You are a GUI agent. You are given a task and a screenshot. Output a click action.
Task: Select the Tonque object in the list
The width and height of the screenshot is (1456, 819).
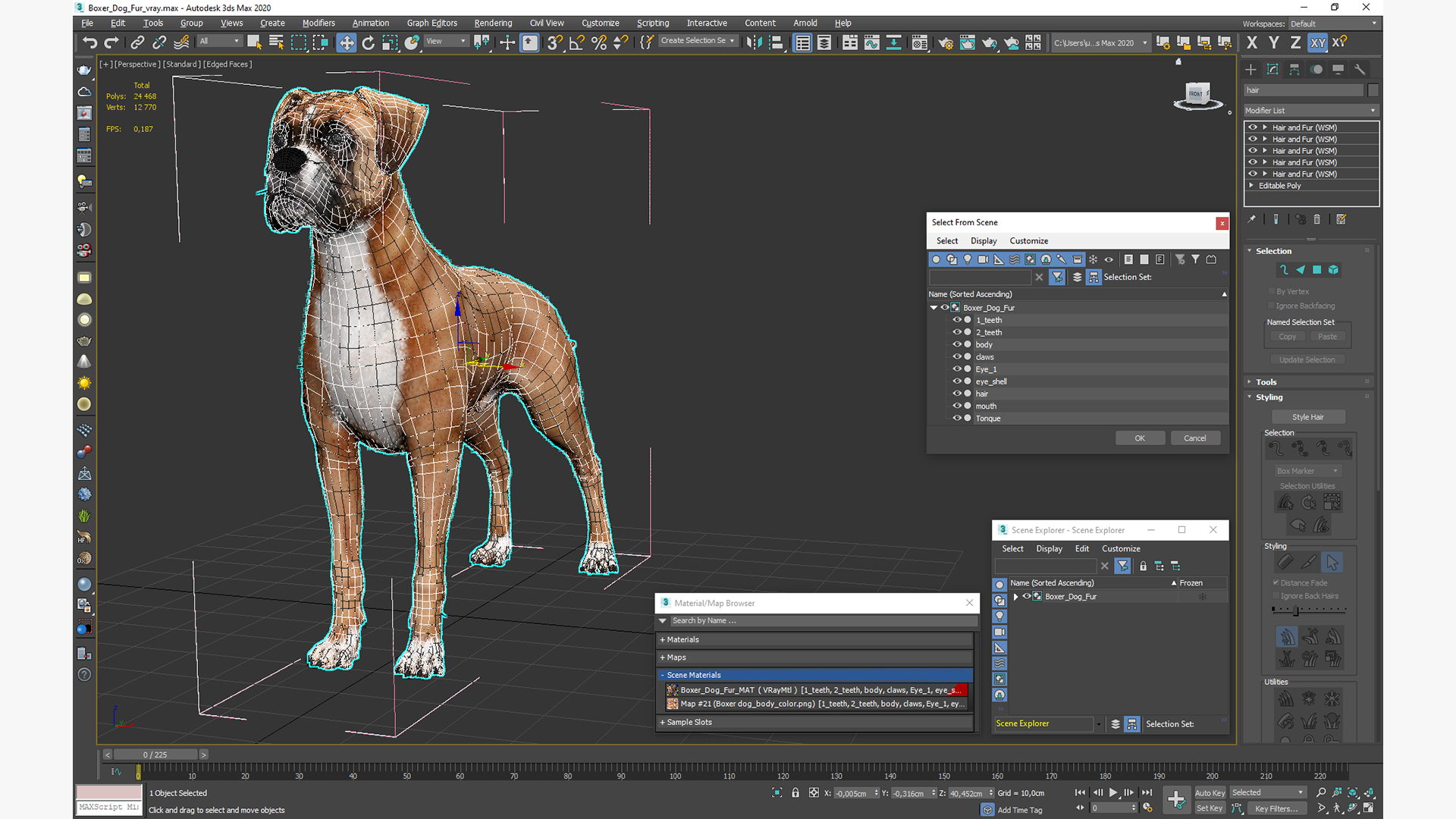point(988,419)
